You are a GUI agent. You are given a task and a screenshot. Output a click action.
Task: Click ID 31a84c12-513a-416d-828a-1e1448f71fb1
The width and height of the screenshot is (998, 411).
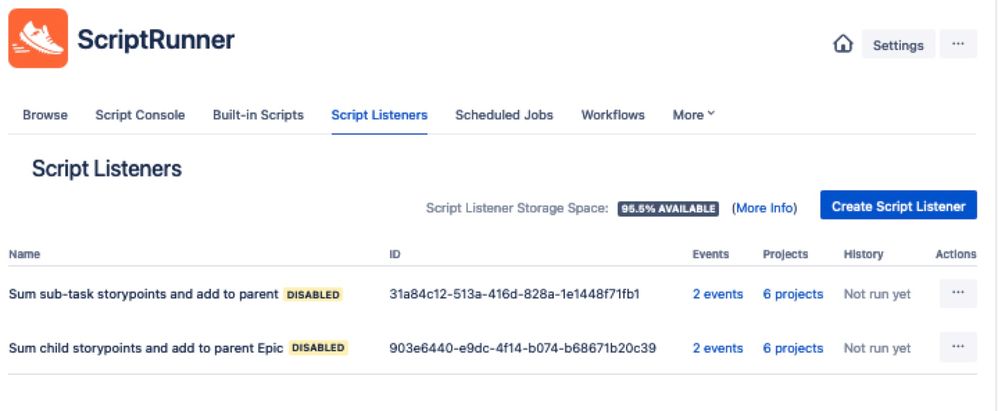[514, 294]
